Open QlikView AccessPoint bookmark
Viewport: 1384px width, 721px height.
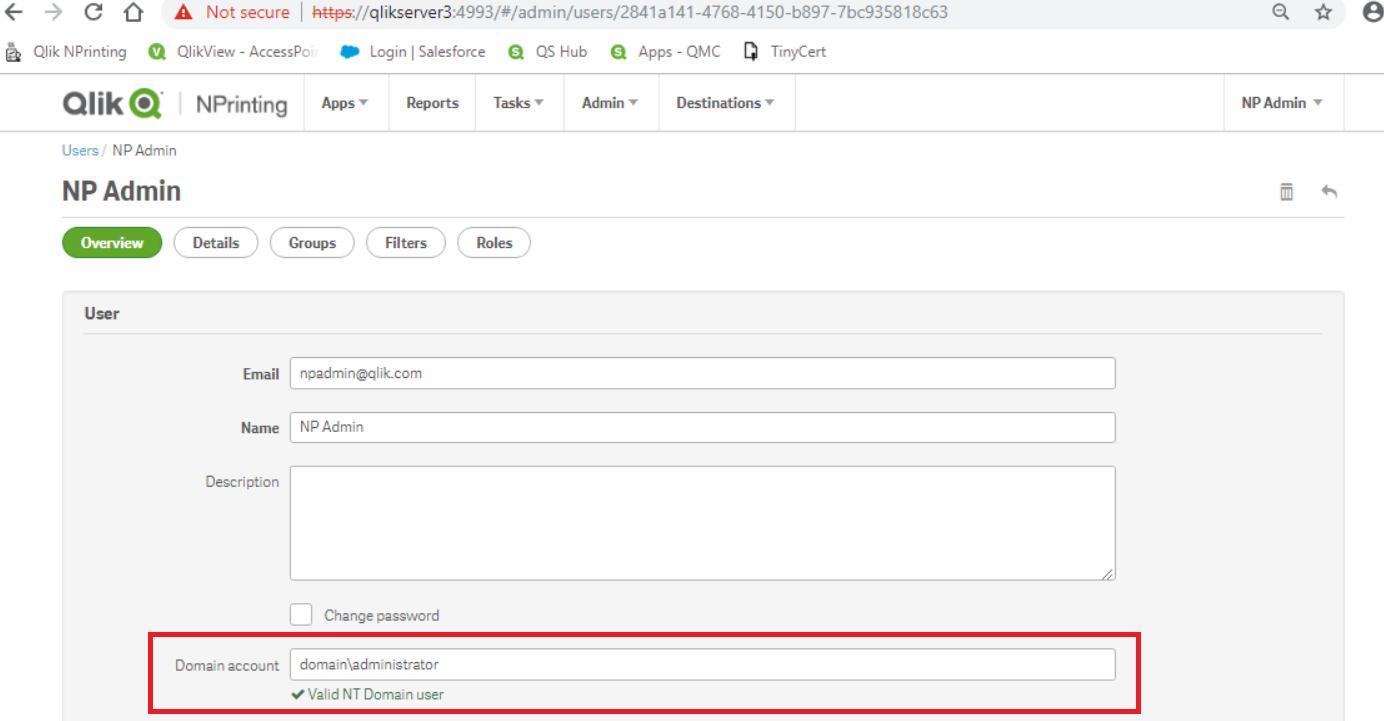232,51
